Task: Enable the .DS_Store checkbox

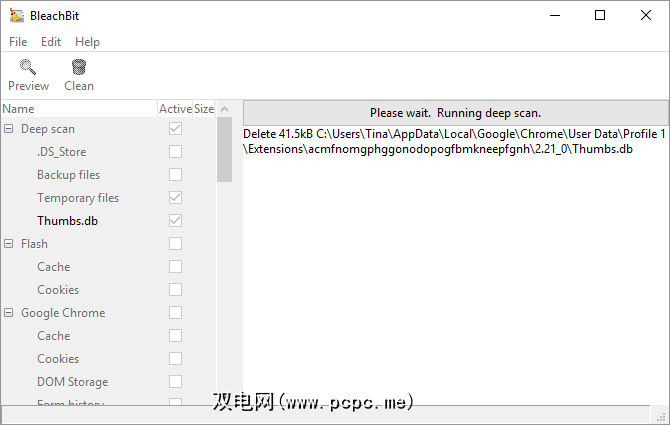Action: click(175, 152)
